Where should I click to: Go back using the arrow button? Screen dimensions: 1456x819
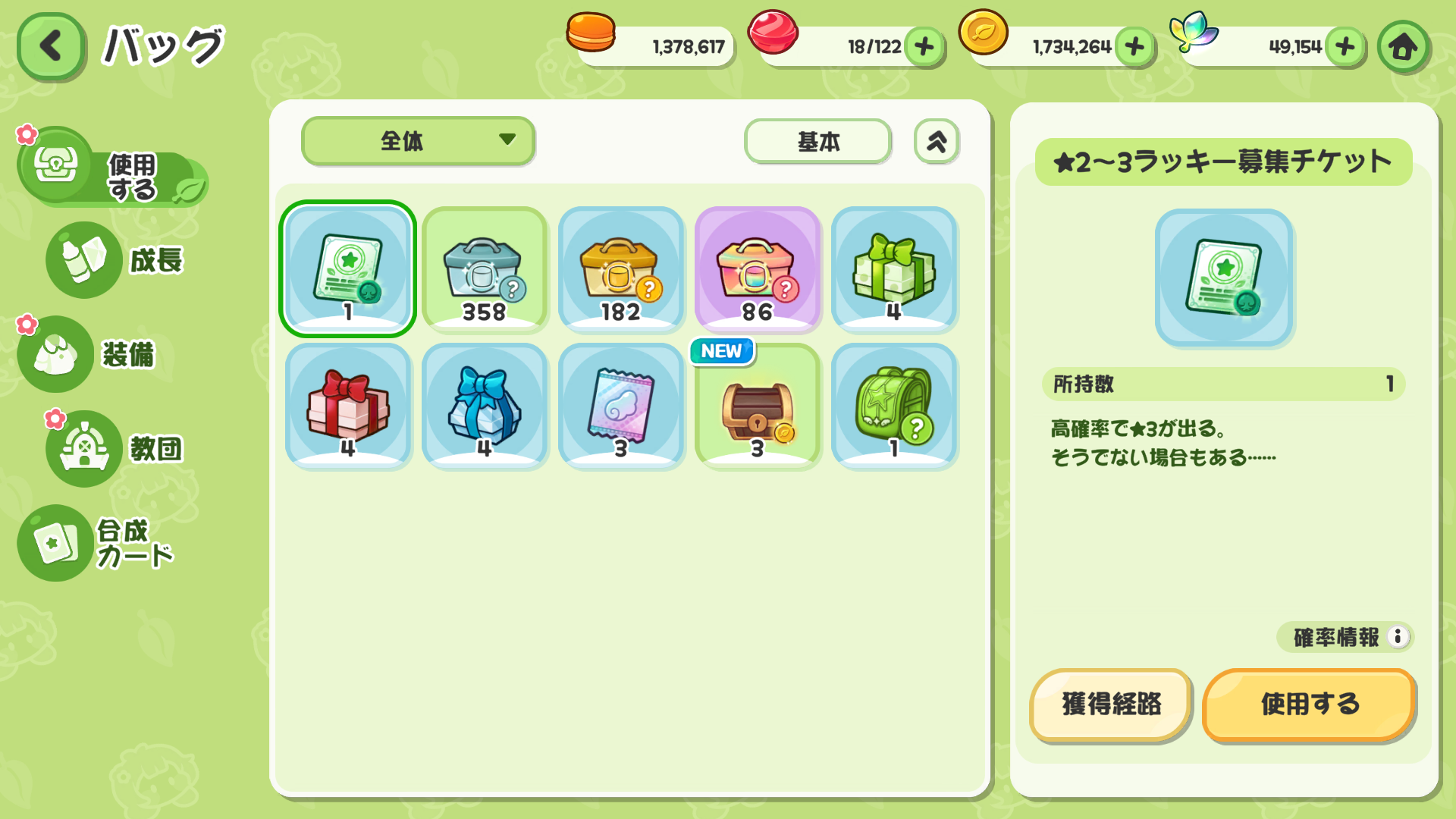50,46
